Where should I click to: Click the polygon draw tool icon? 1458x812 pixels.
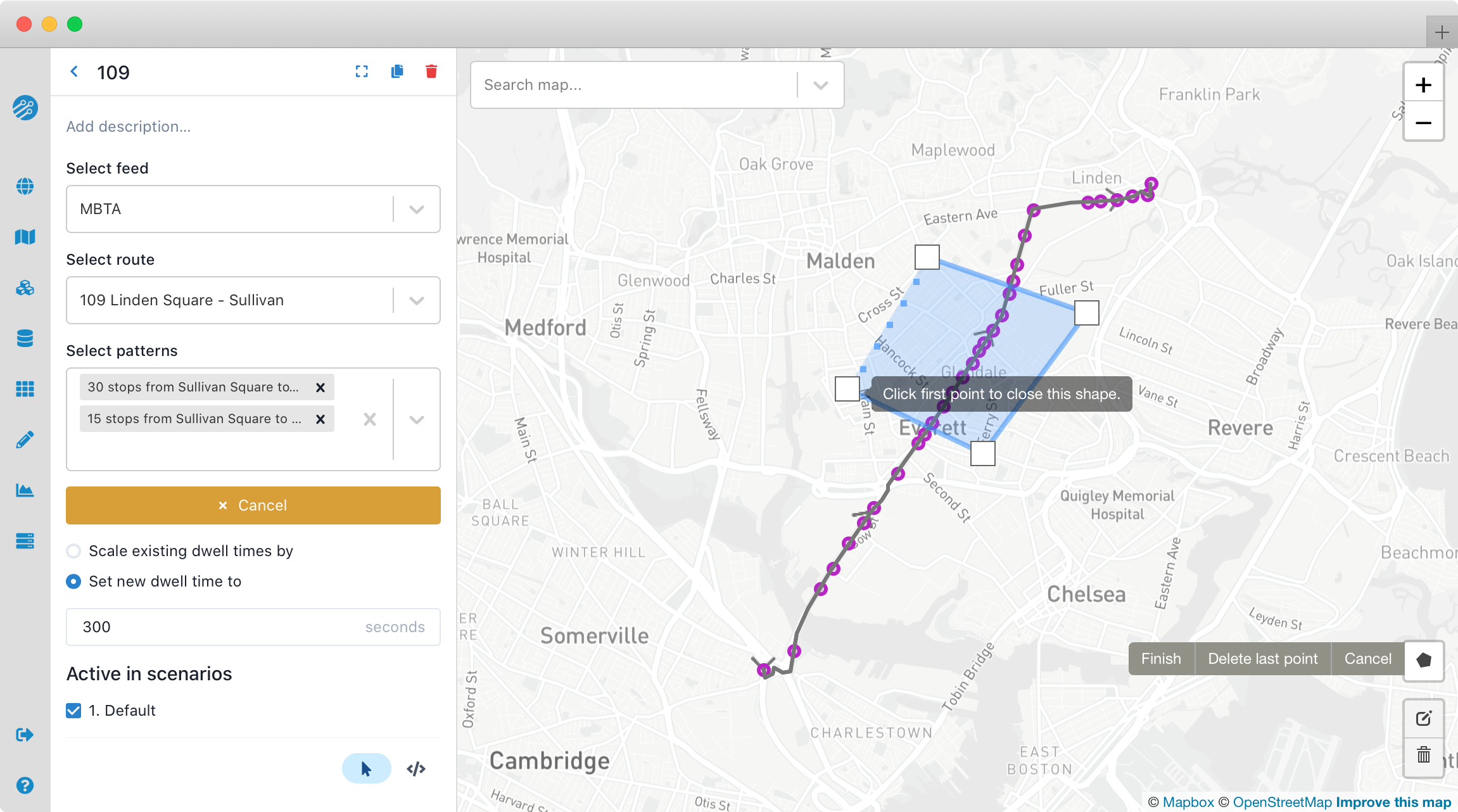point(1424,659)
